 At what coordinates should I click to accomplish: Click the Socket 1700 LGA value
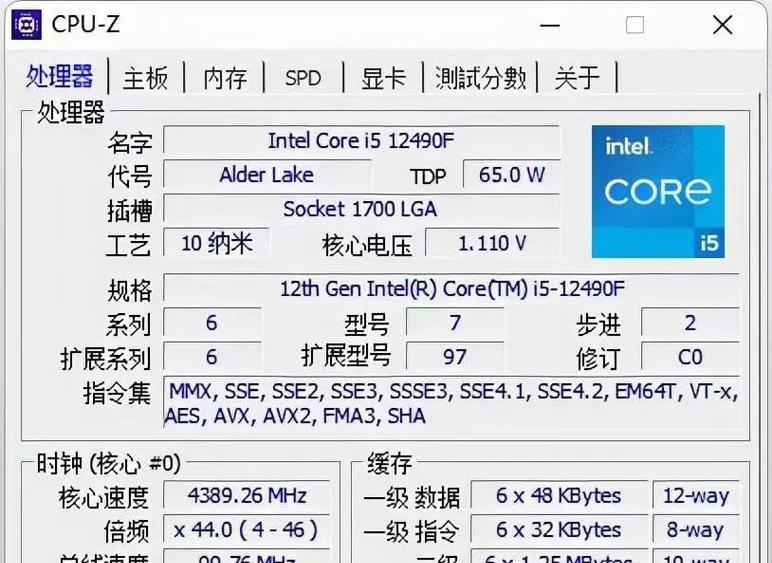coord(361,209)
